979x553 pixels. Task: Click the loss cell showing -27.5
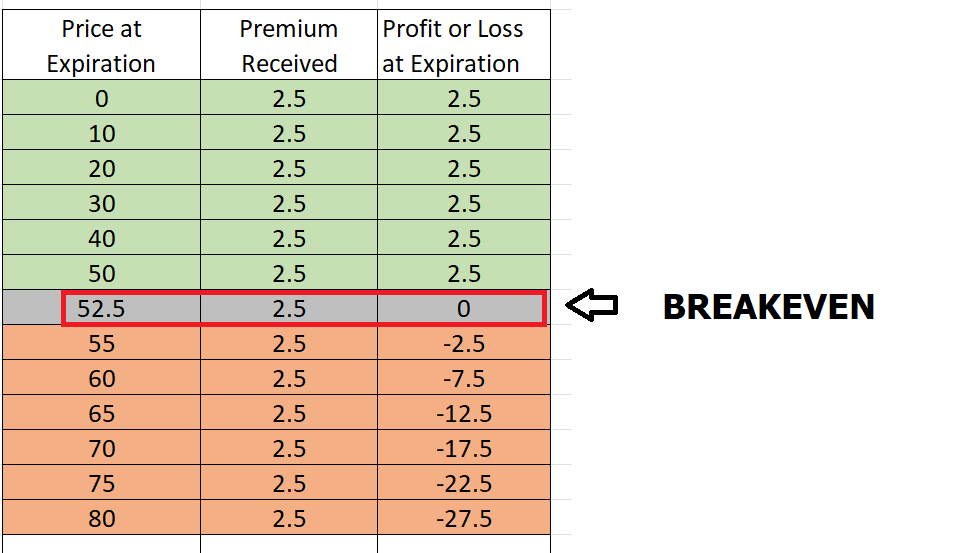(x=463, y=519)
